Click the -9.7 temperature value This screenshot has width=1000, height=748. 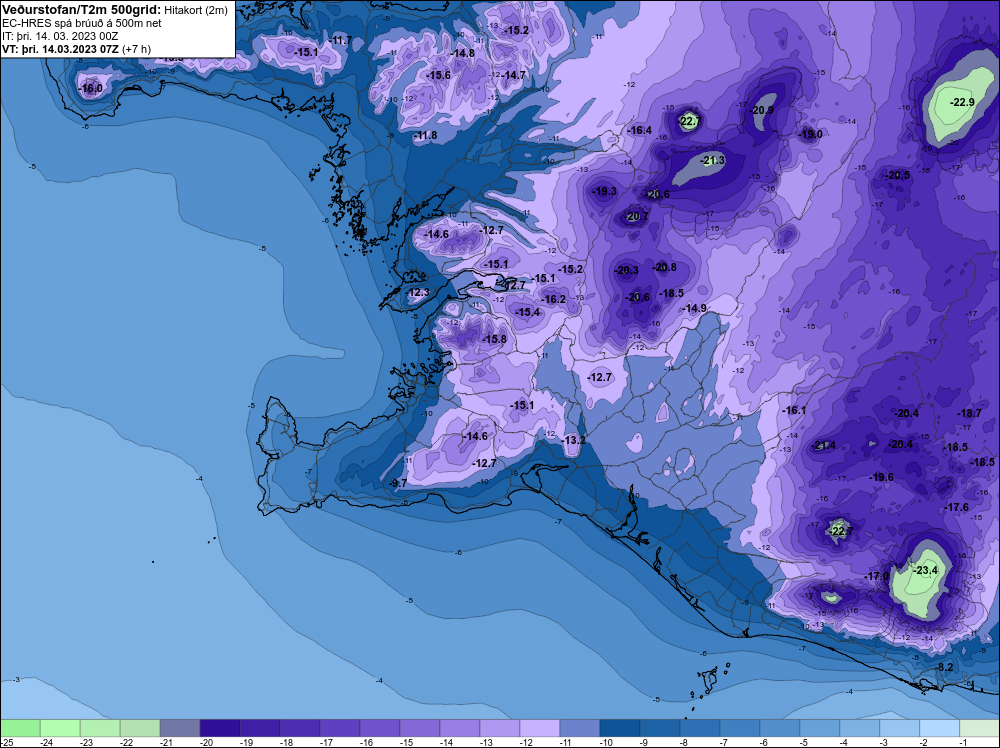pos(398,483)
